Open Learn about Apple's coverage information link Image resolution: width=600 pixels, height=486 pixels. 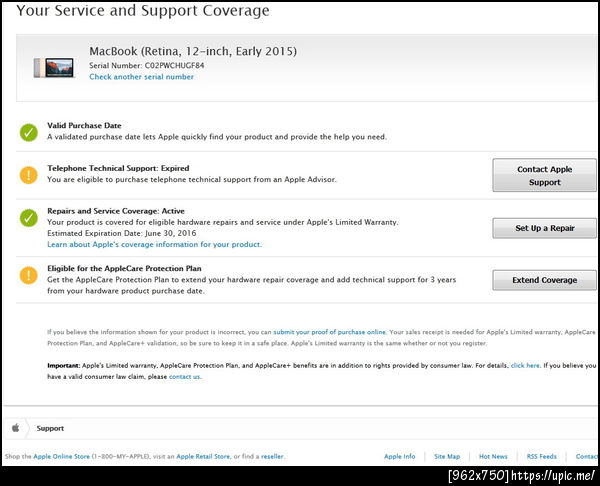pyautogui.click(x=155, y=245)
